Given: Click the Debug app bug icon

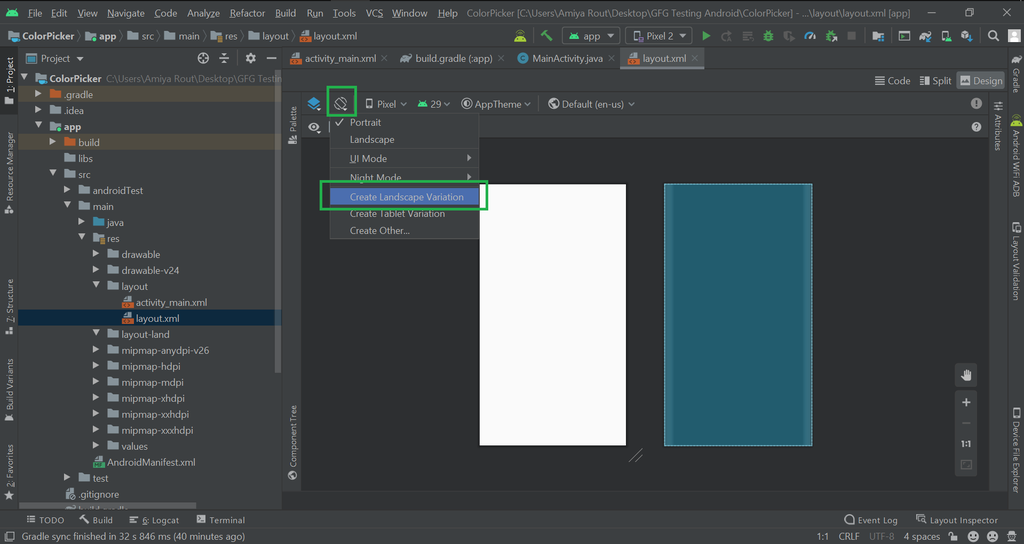Looking at the screenshot, I should point(768,36).
